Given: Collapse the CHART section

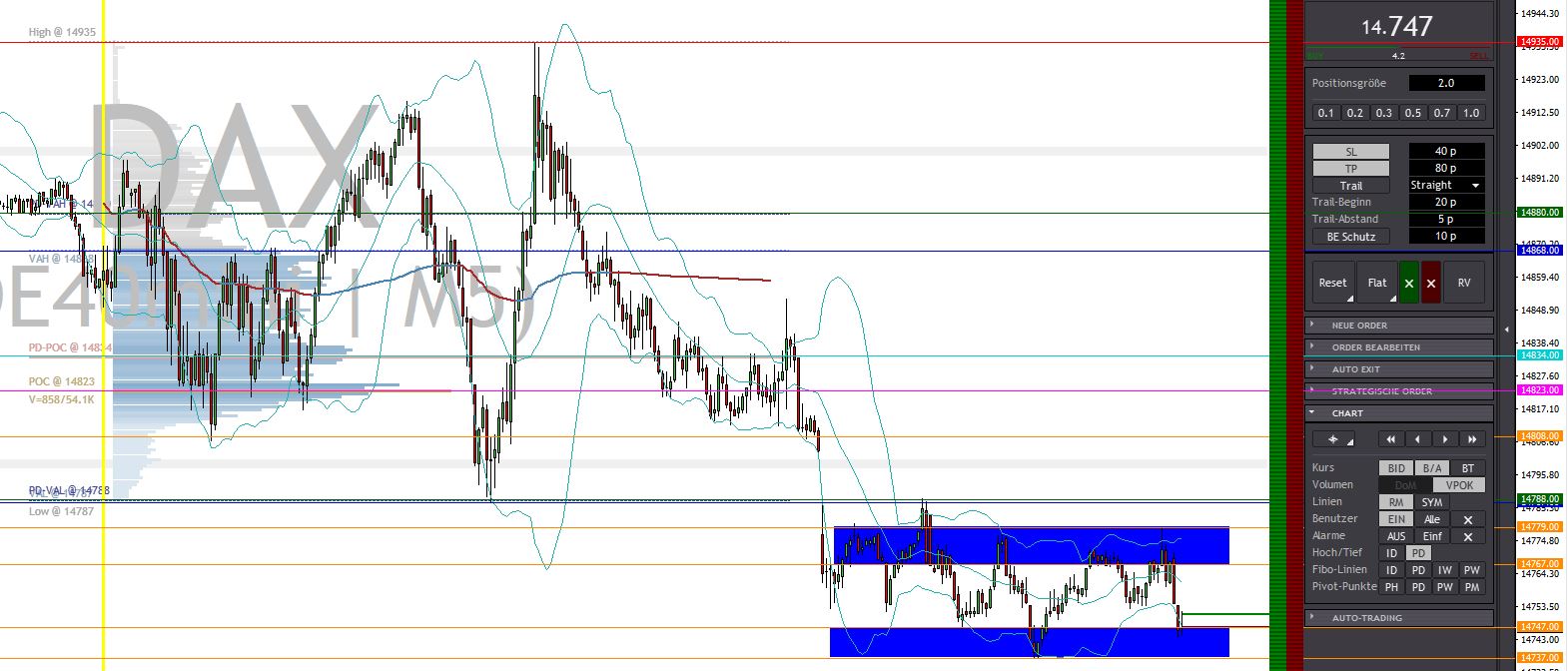Looking at the screenshot, I should [1399, 413].
